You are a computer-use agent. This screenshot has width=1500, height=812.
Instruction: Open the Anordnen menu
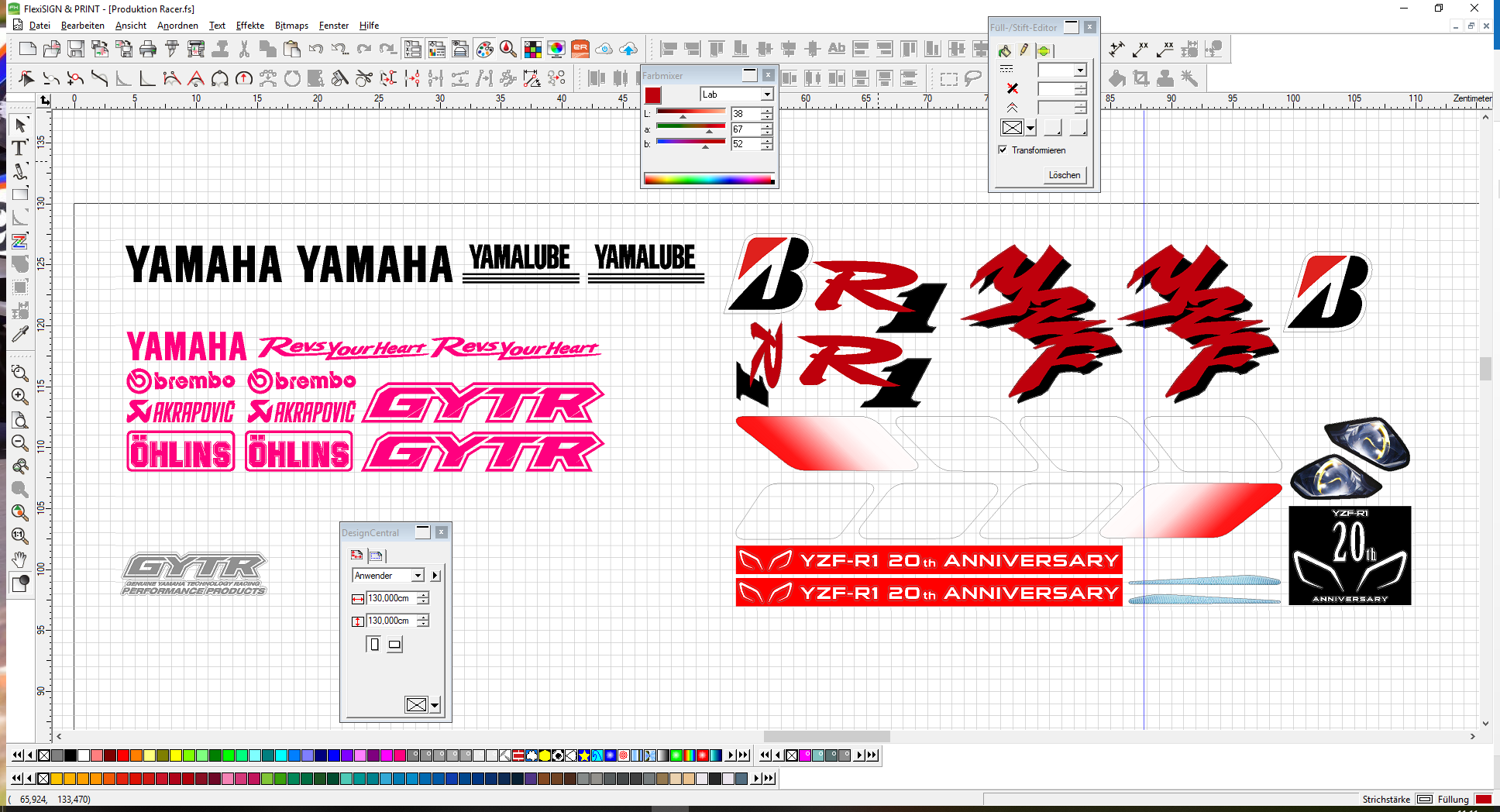pos(177,26)
